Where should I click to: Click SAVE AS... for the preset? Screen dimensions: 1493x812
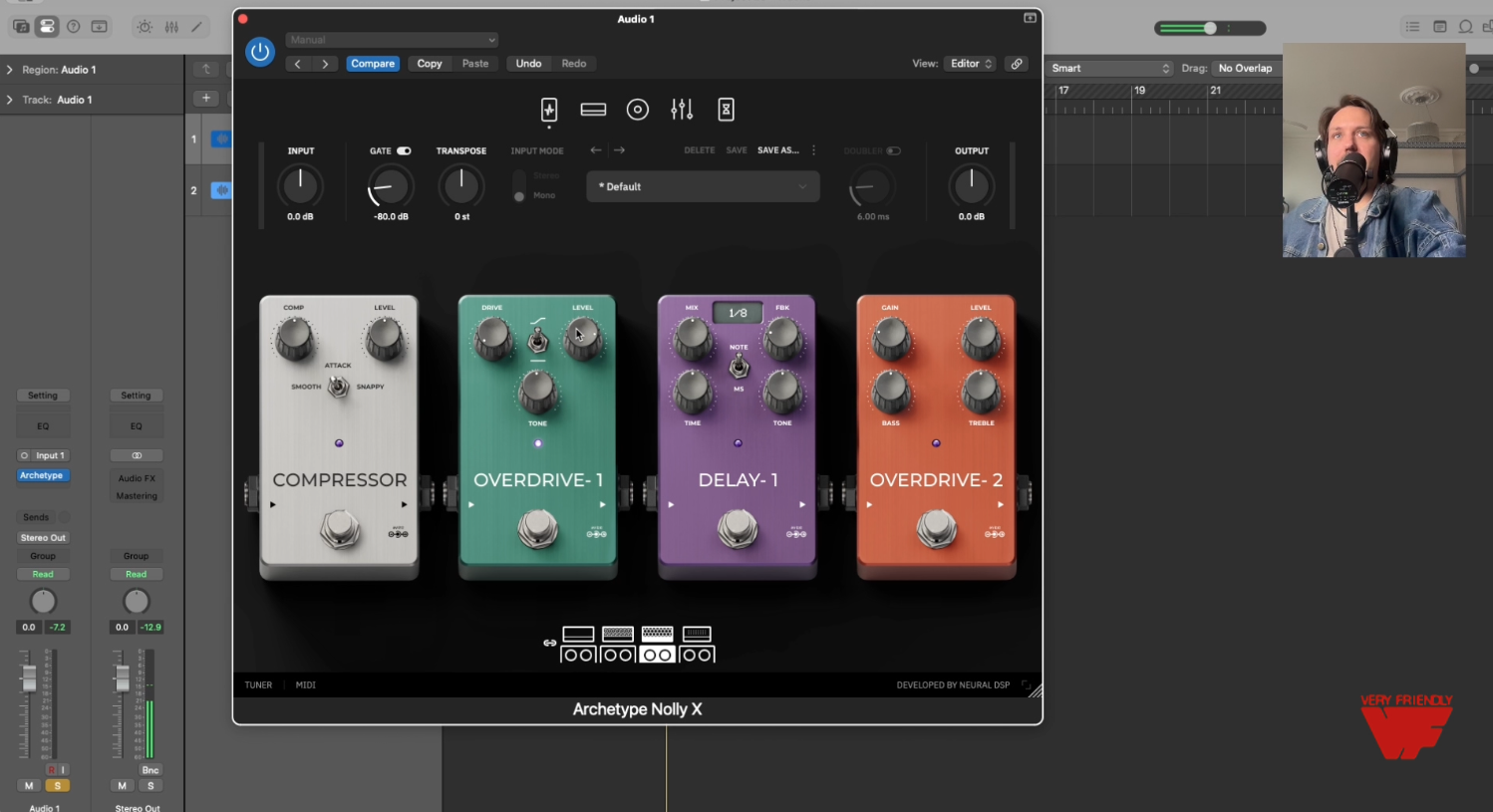(x=778, y=150)
